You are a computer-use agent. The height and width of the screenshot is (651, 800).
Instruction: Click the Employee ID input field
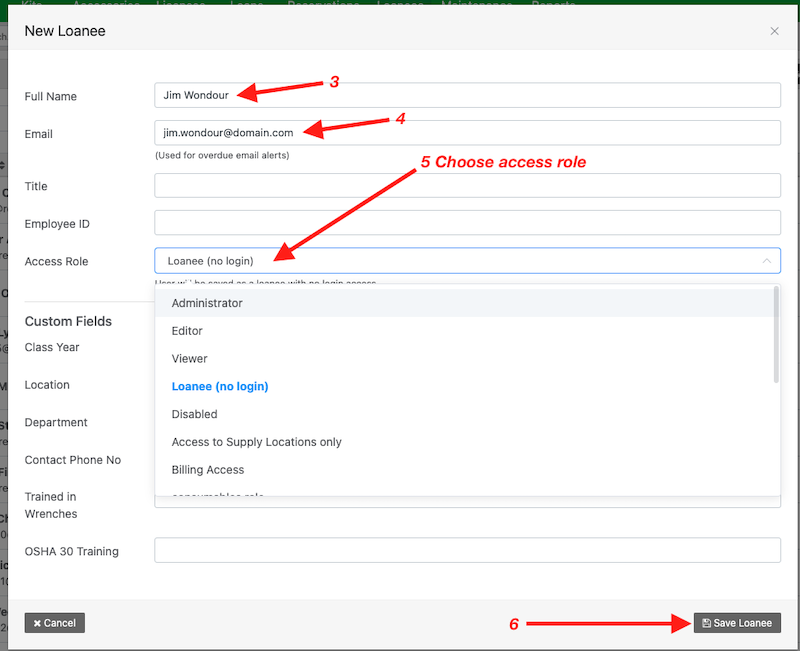tap(467, 222)
